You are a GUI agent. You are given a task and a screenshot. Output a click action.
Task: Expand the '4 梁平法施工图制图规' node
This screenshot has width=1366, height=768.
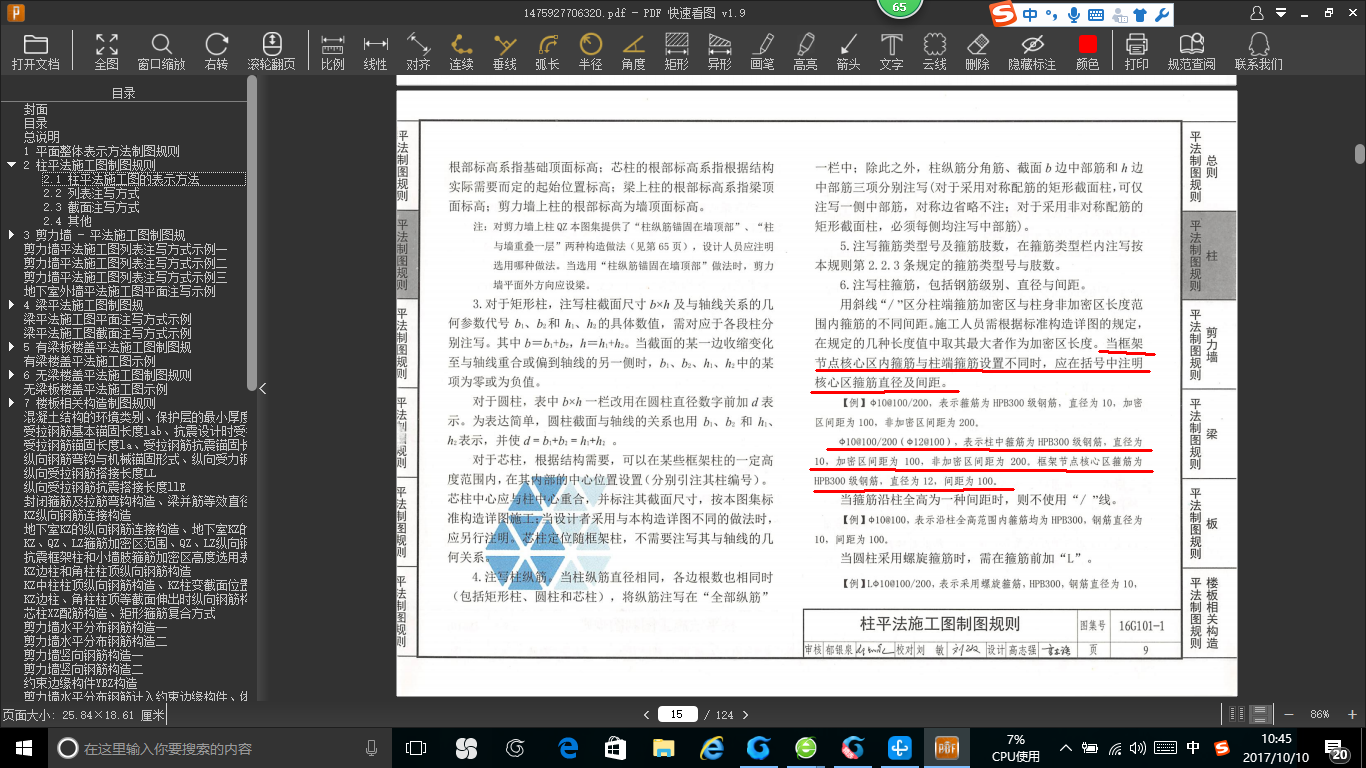(x=11, y=305)
